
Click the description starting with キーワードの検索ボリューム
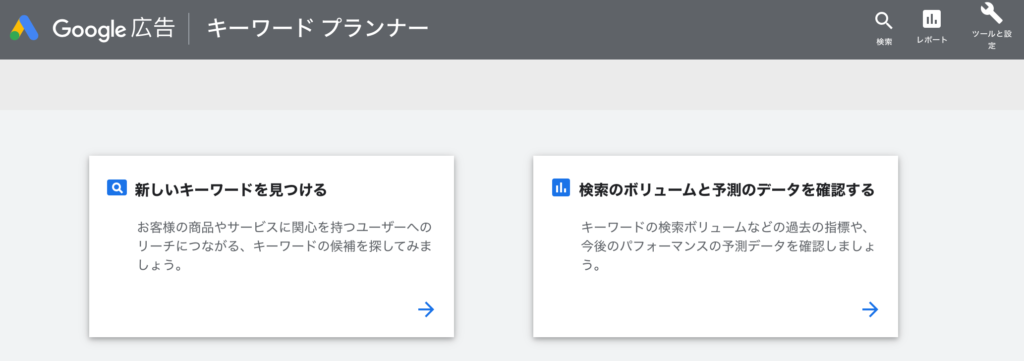(728, 247)
